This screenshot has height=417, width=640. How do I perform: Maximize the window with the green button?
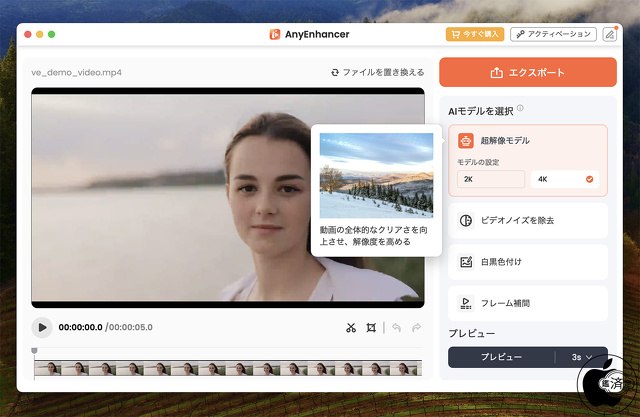click(x=51, y=34)
